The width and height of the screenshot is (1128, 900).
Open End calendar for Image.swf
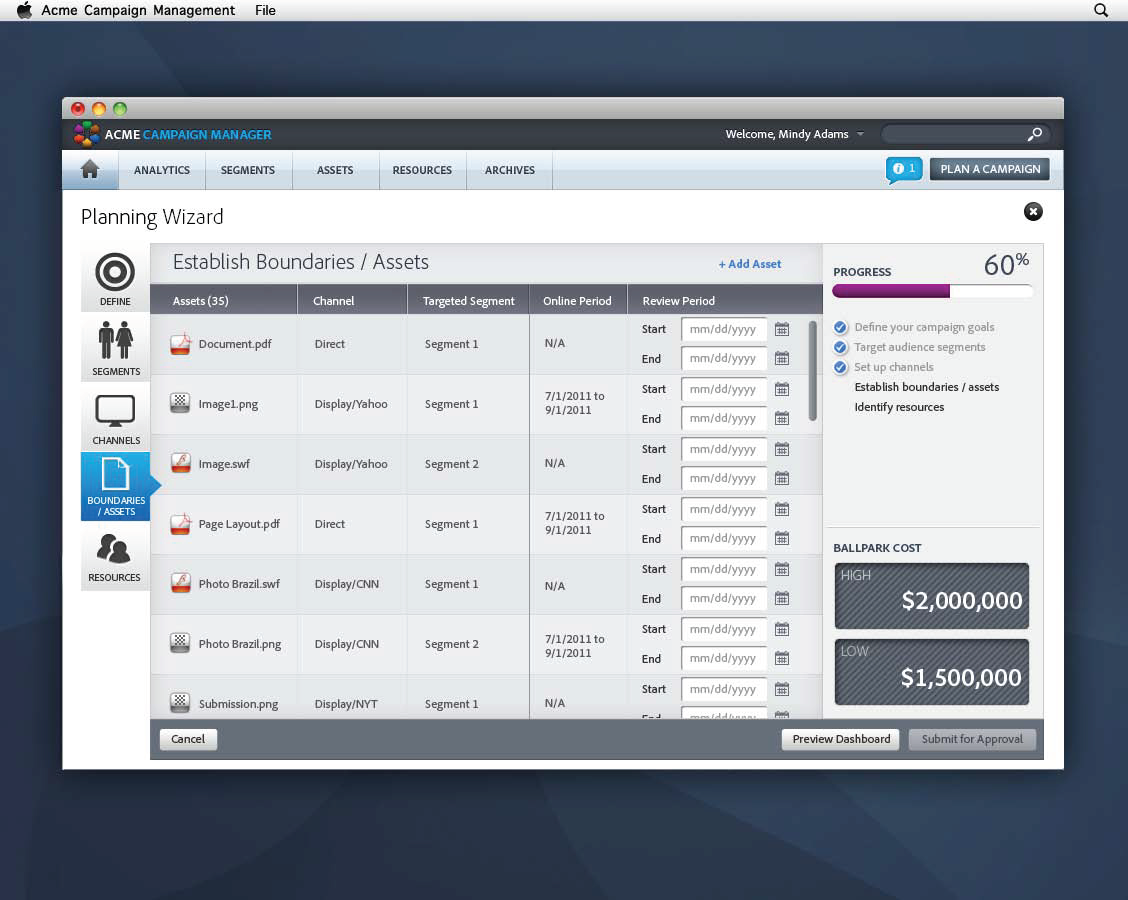(782, 478)
